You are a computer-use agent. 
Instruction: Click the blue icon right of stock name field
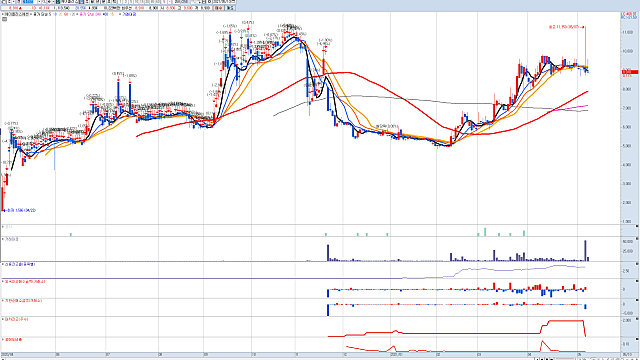point(81,2)
